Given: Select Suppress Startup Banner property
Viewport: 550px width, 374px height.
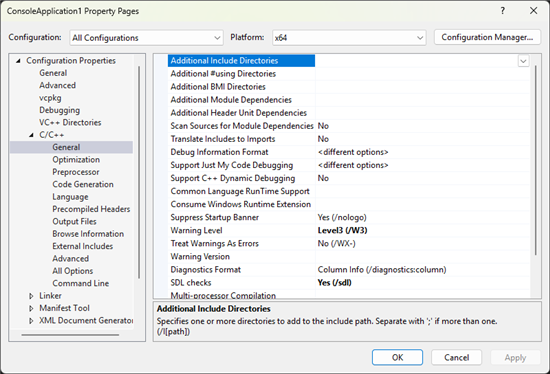Looking at the screenshot, I should [241, 218].
